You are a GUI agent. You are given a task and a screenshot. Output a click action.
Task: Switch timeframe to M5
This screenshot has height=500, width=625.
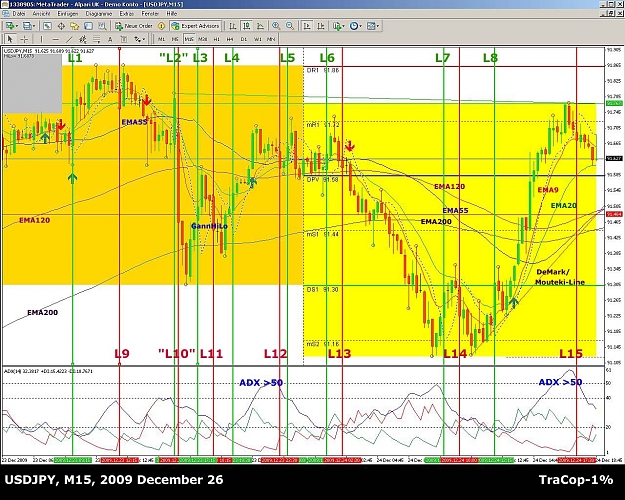(175, 39)
